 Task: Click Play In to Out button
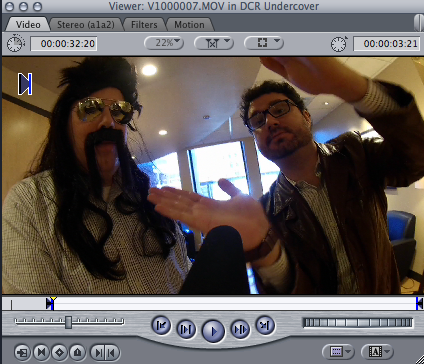coord(186,329)
